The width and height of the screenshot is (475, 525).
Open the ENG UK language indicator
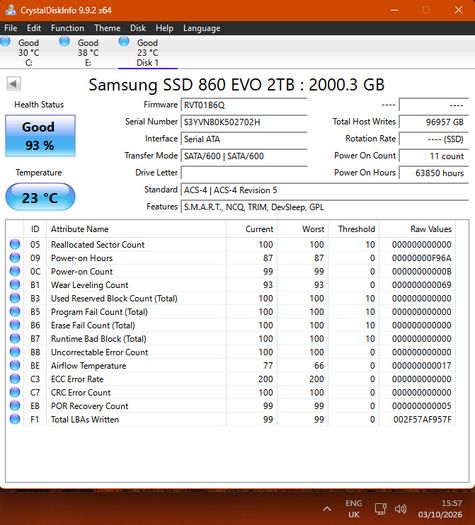point(354,509)
